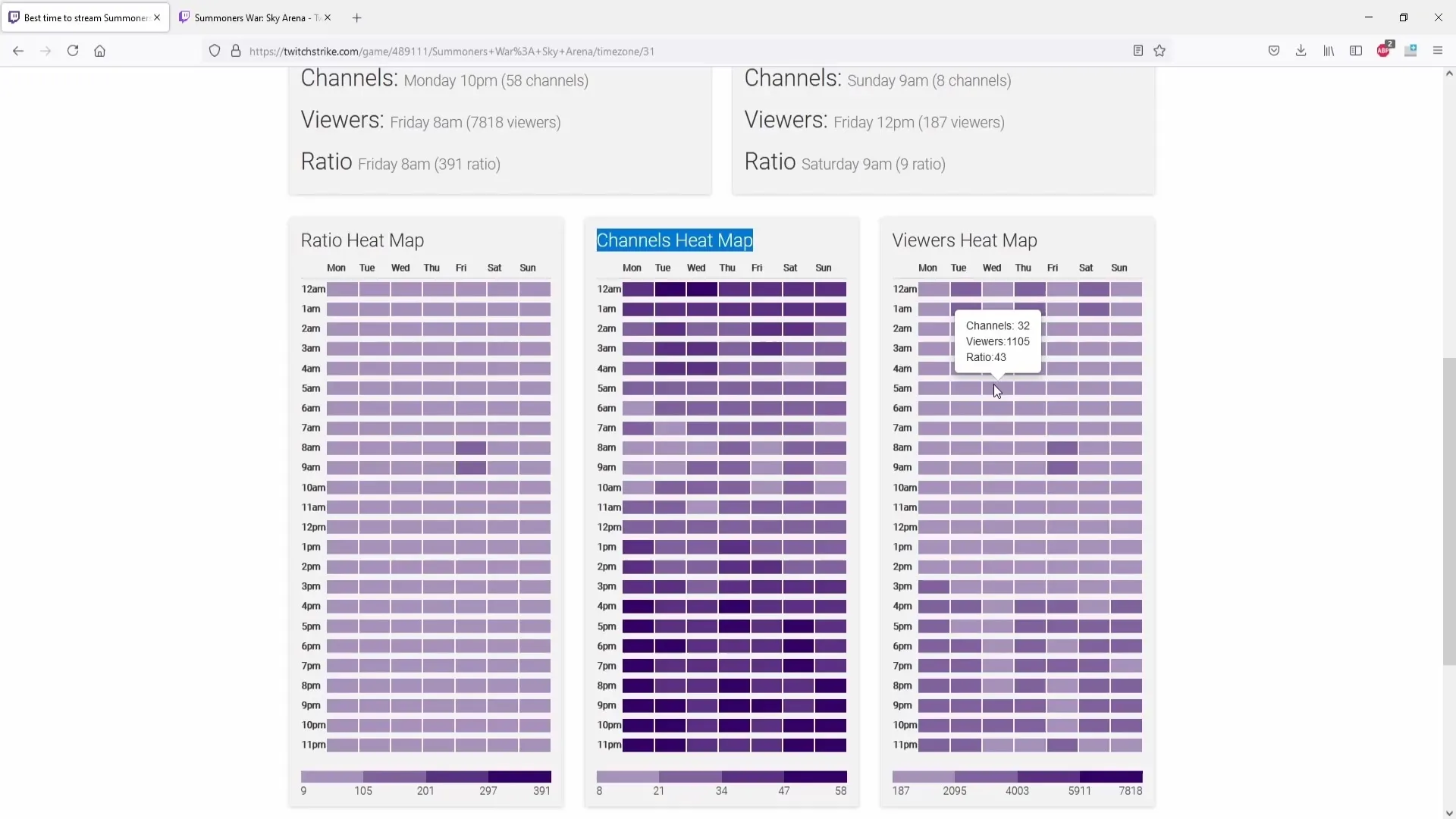The width and height of the screenshot is (1456, 819).
Task: Open the downloads panel
Action: click(x=1301, y=51)
